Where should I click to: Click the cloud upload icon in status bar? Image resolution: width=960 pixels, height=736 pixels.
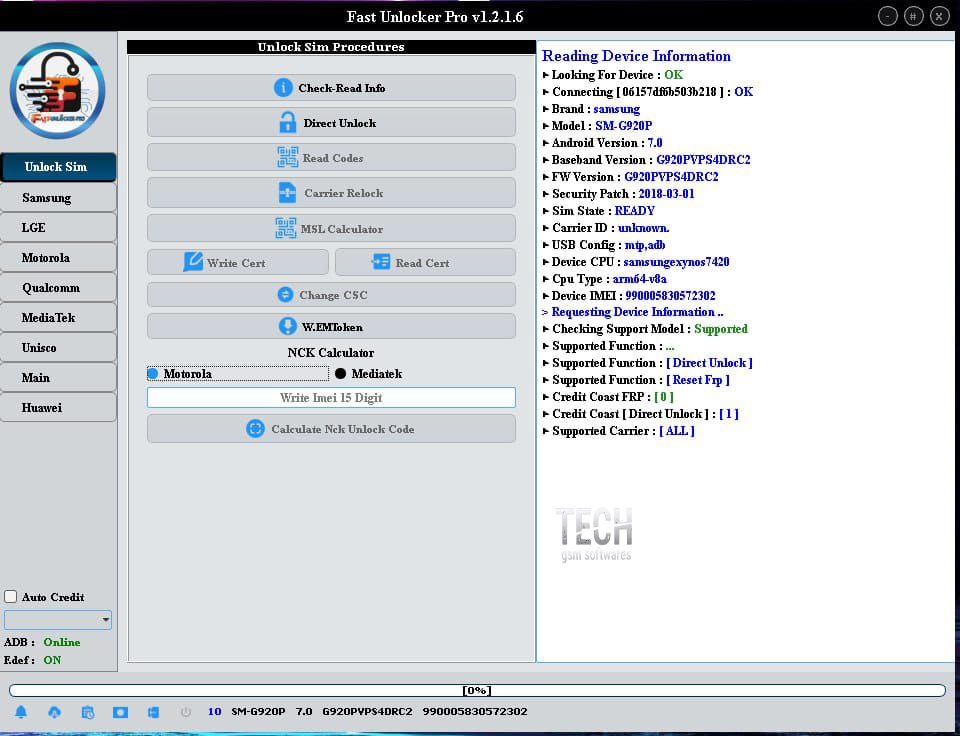coord(54,712)
